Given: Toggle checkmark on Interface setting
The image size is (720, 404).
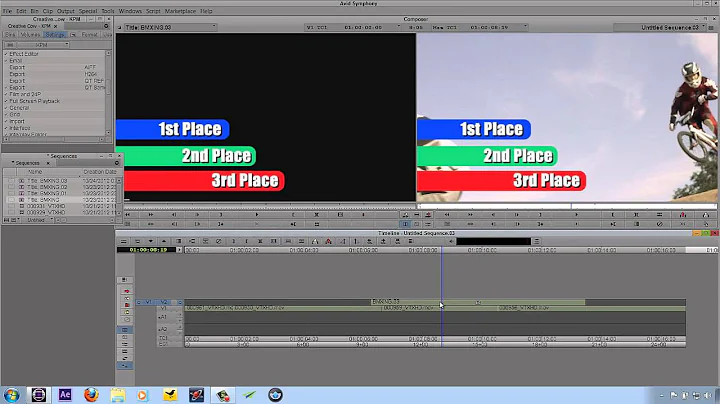Looking at the screenshot, I should [6, 128].
